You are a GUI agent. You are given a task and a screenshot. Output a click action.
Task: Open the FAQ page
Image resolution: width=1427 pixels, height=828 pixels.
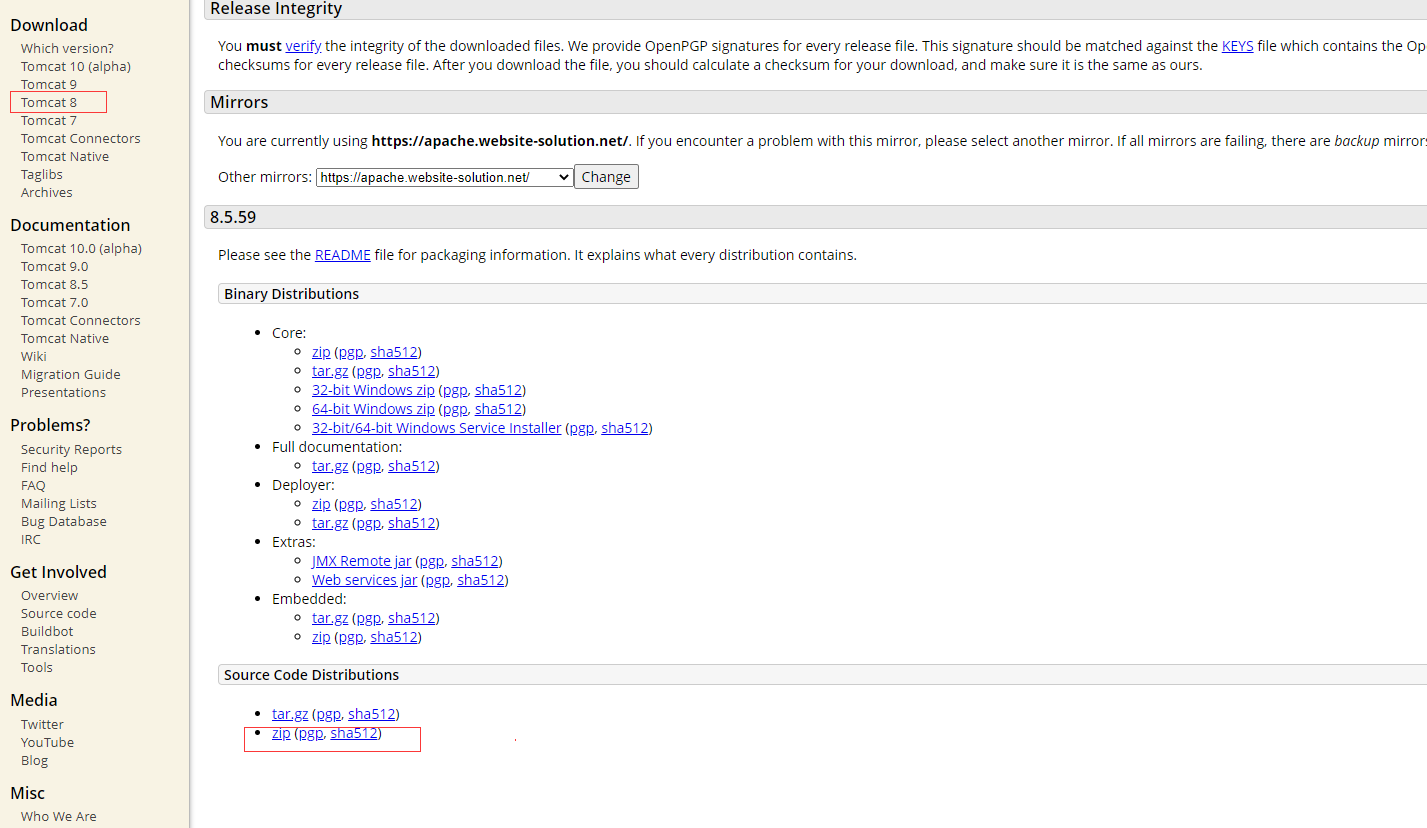(x=33, y=485)
